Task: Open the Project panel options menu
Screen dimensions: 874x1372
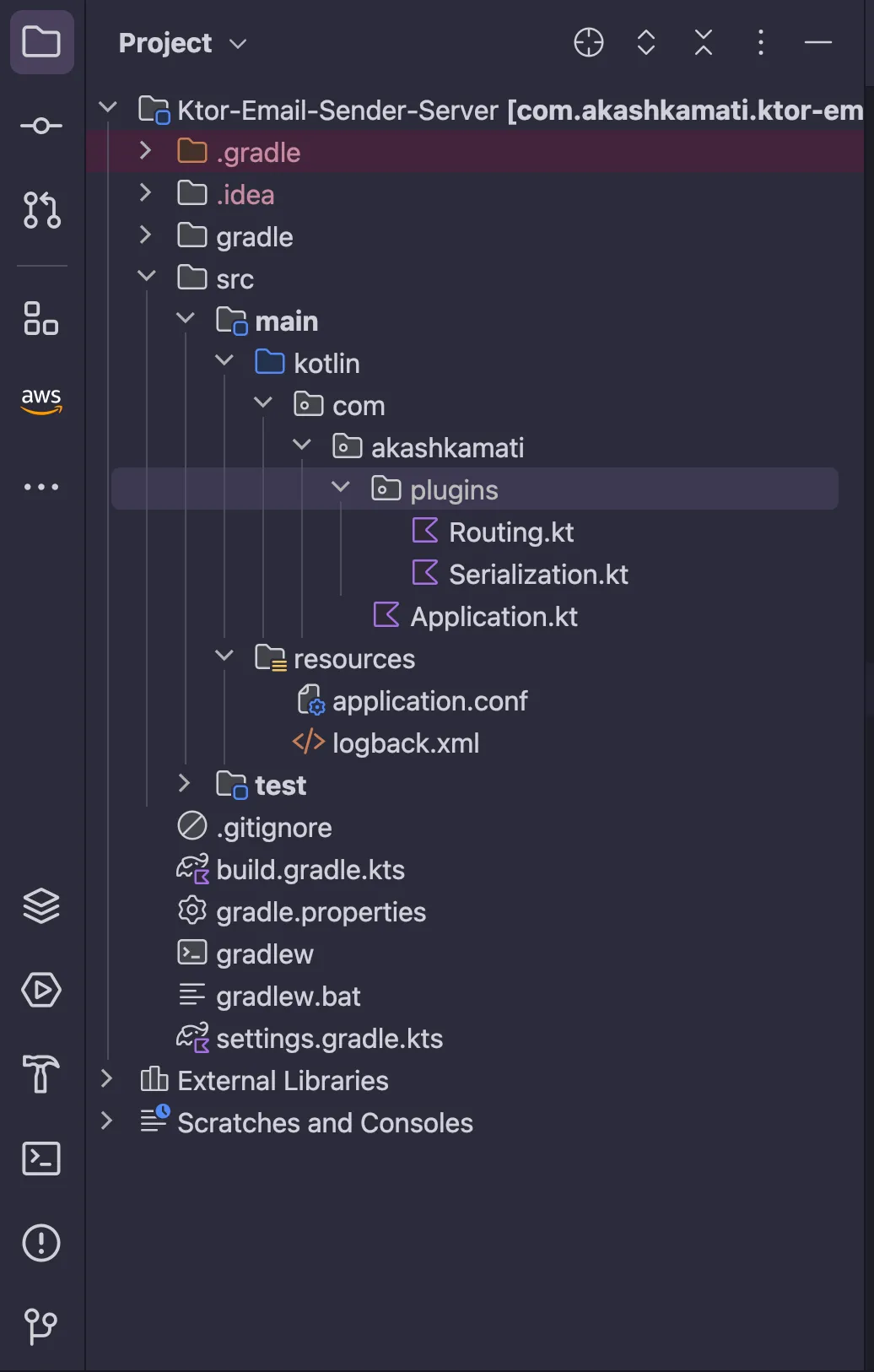Action: click(760, 42)
